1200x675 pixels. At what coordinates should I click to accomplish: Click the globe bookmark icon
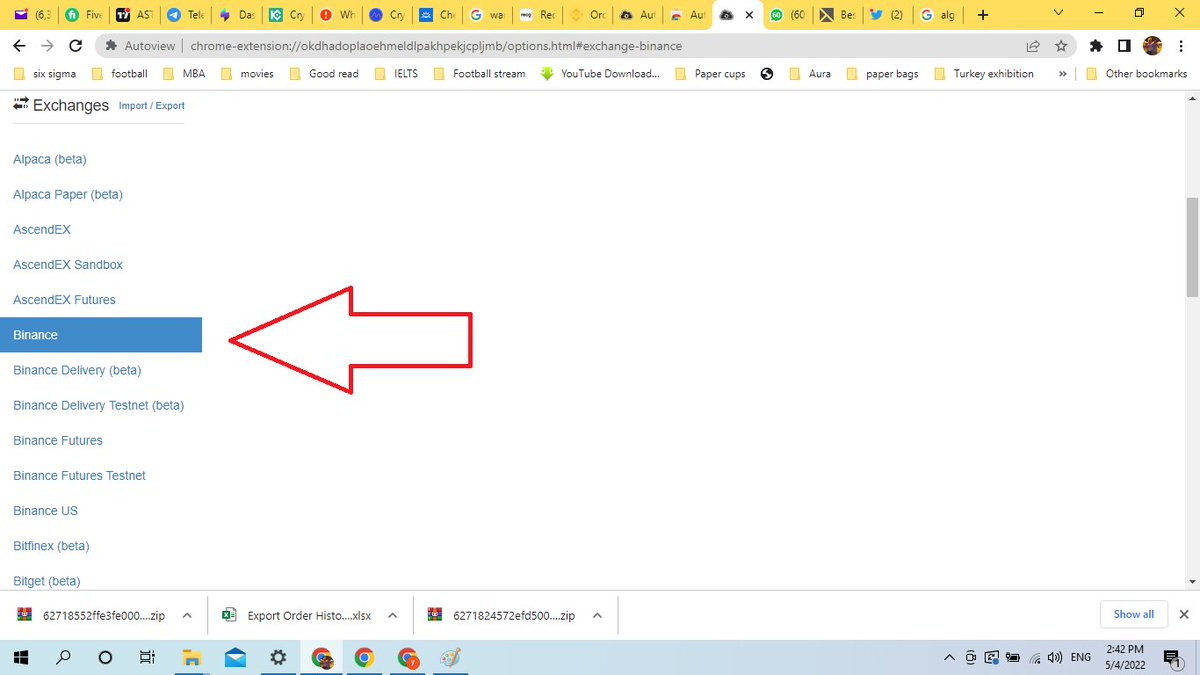point(767,74)
